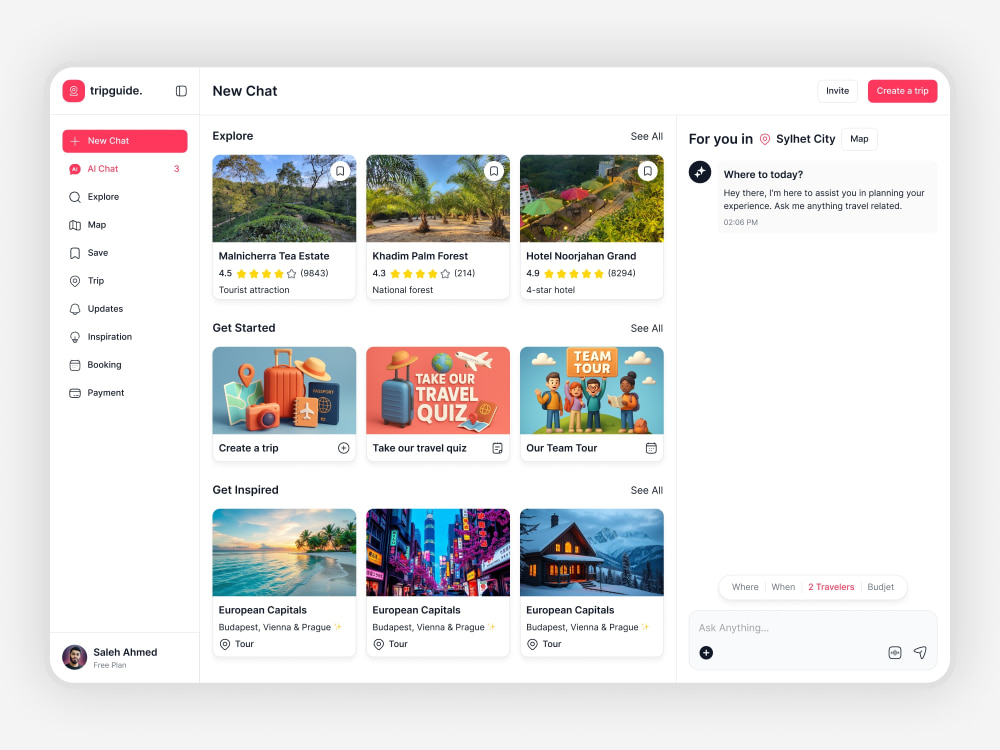Viewport: 1000px width, 750px height.
Task: Click the lightbulb icon next to Inspiration
Action: point(75,337)
